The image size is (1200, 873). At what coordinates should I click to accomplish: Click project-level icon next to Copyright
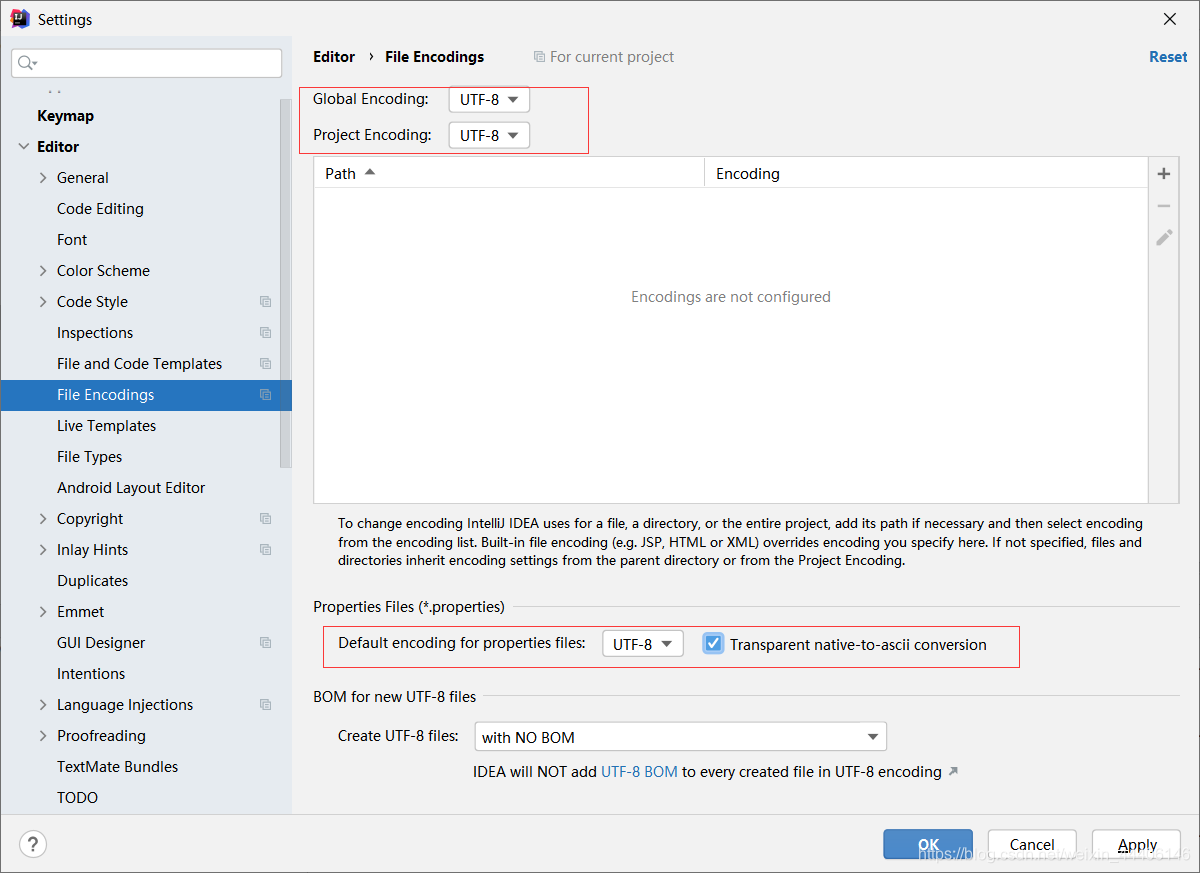click(x=265, y=519)
